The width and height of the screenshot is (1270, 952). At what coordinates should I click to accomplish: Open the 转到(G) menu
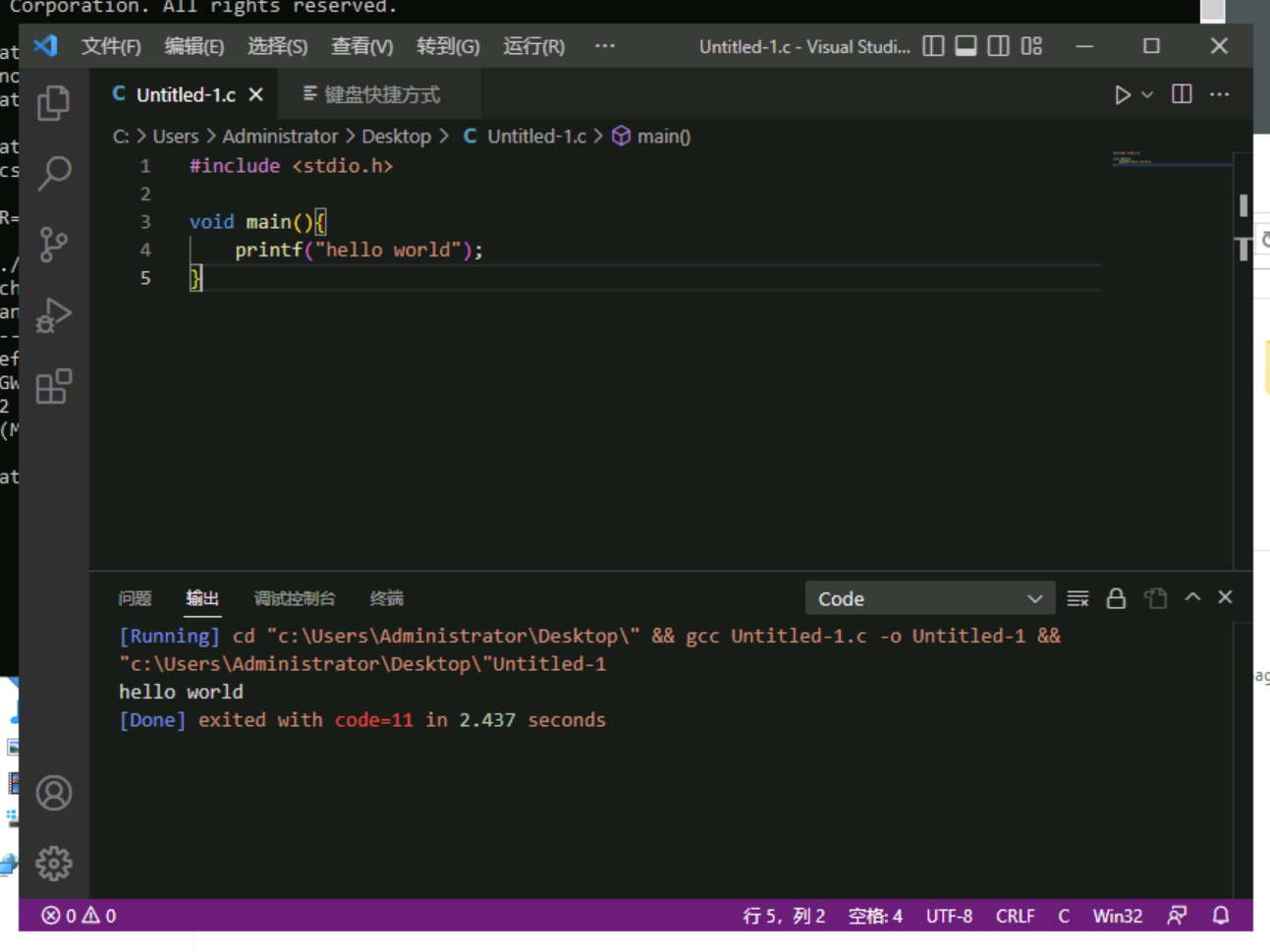448,46
